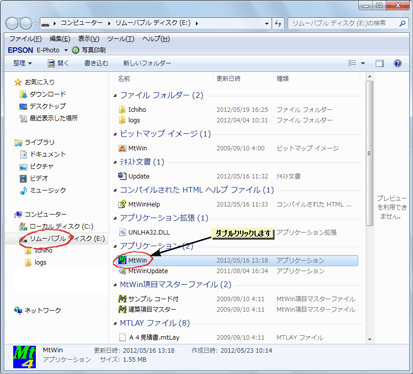Open ダウンロード in favorites
Viewport: 413px width, 374px height.
pyautogui.click(x=43, y=94)
